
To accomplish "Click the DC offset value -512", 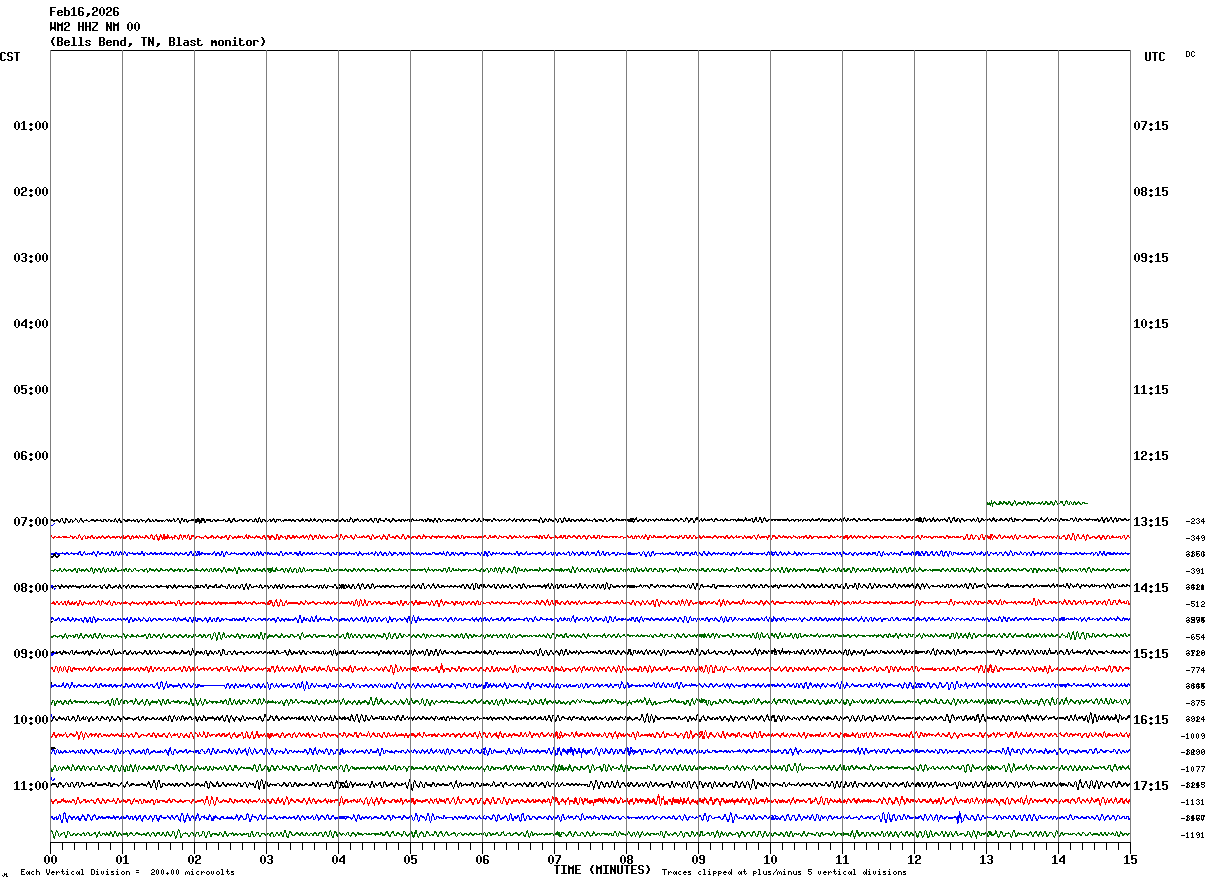I will click(1195, 605).
